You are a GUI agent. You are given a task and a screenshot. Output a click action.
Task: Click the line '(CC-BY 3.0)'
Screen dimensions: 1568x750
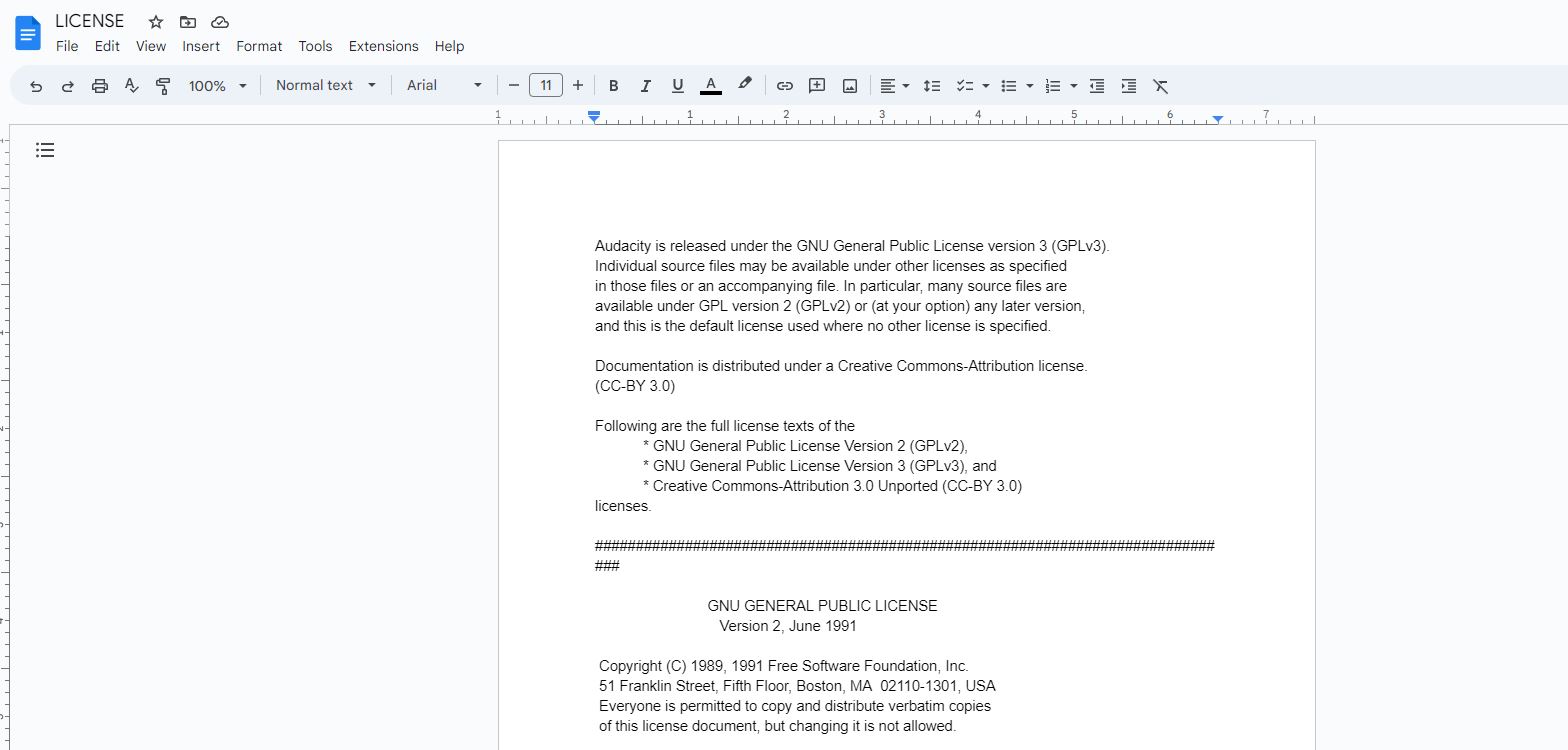635,386
